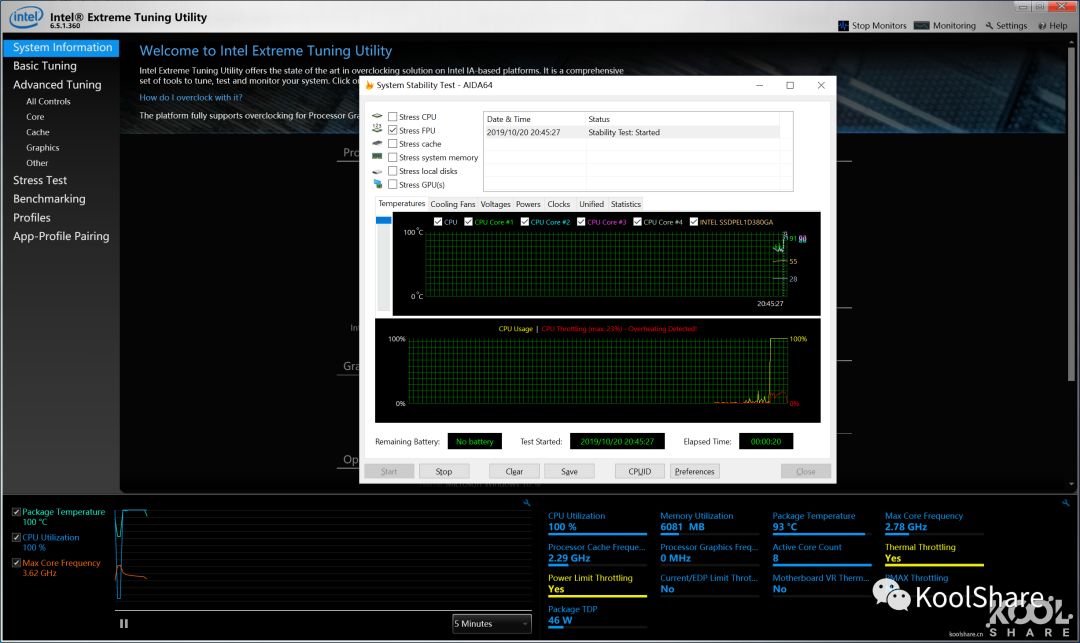Switch to the Cooling Fans tab

pos(453,204)
